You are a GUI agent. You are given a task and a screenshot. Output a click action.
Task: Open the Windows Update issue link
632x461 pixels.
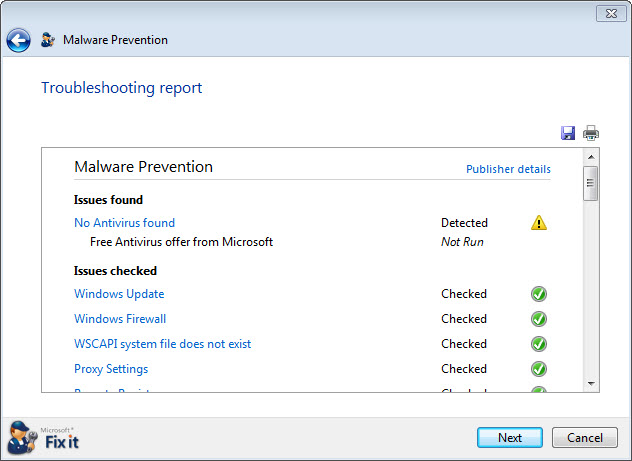pos(119,294)
